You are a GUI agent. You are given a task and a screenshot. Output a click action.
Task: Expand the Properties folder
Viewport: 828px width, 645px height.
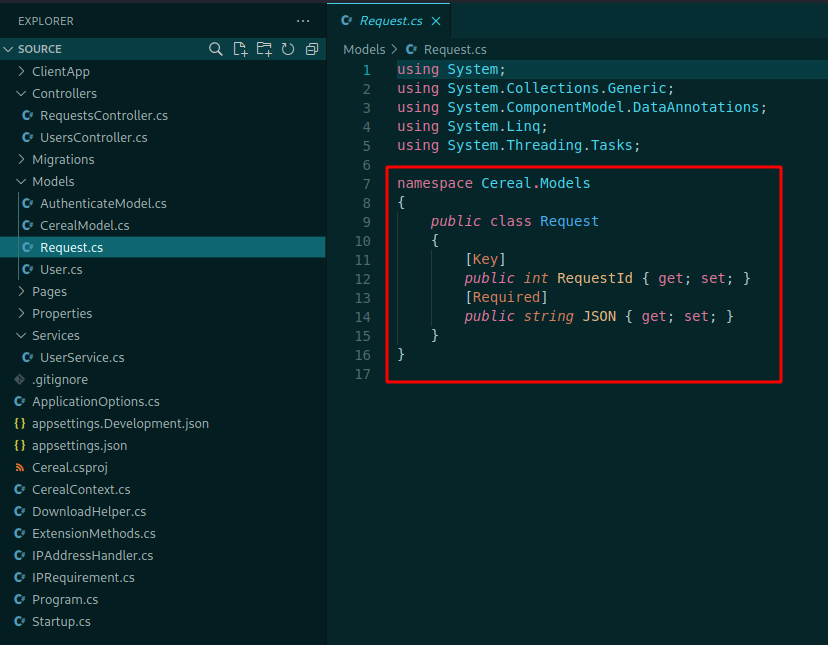[163, 314]
